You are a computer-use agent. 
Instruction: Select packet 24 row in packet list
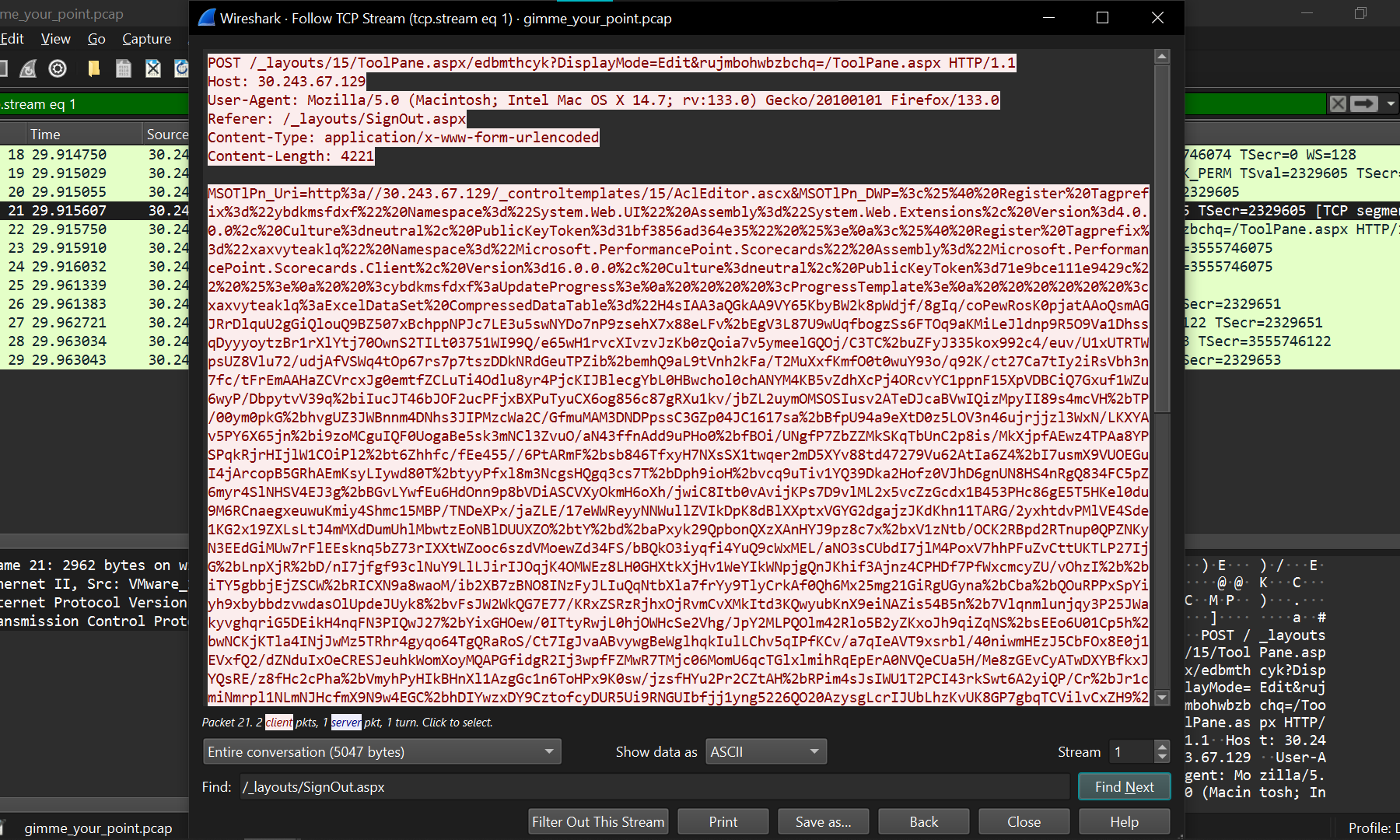[94, 267]
